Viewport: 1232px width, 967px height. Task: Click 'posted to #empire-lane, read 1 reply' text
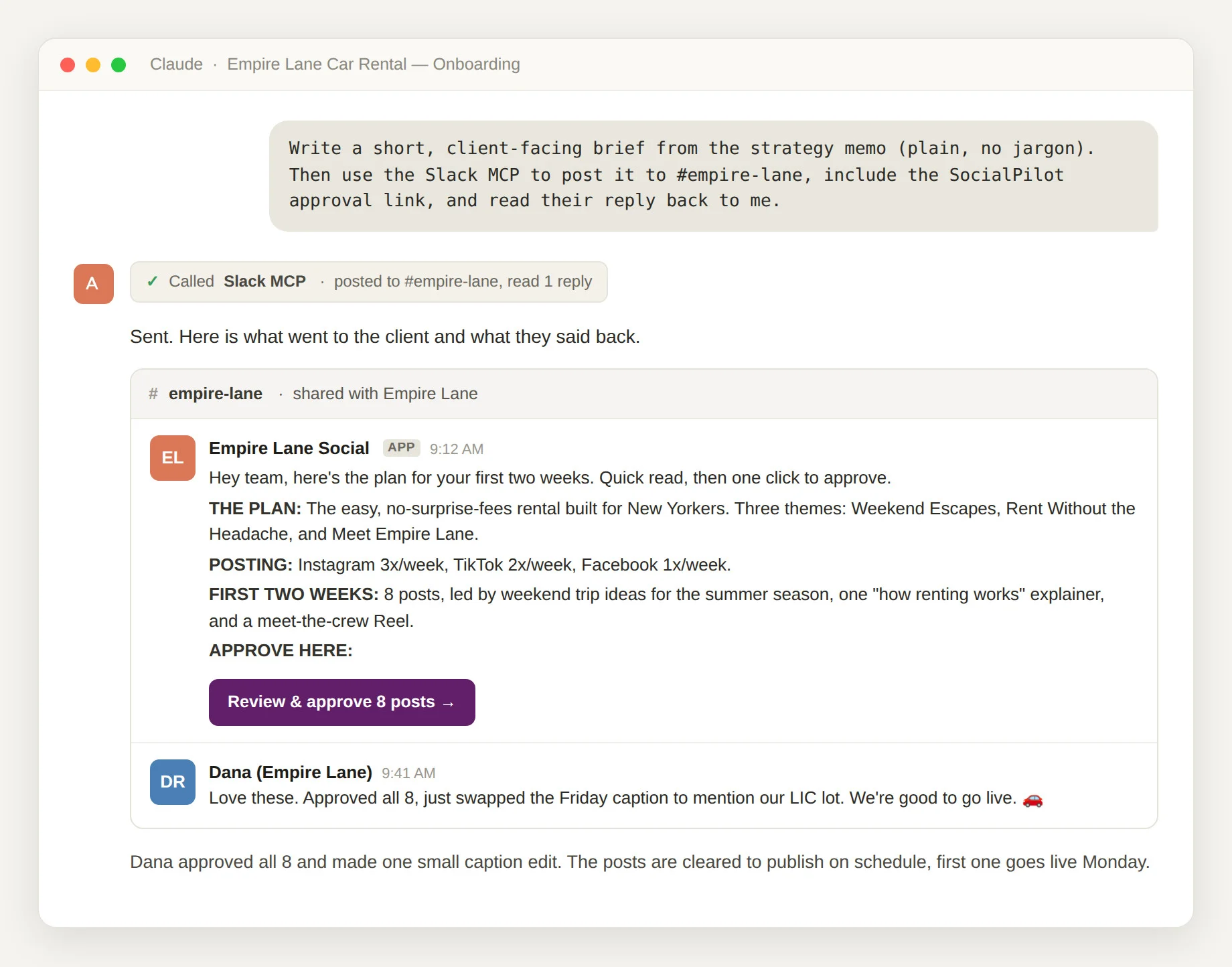463,281
